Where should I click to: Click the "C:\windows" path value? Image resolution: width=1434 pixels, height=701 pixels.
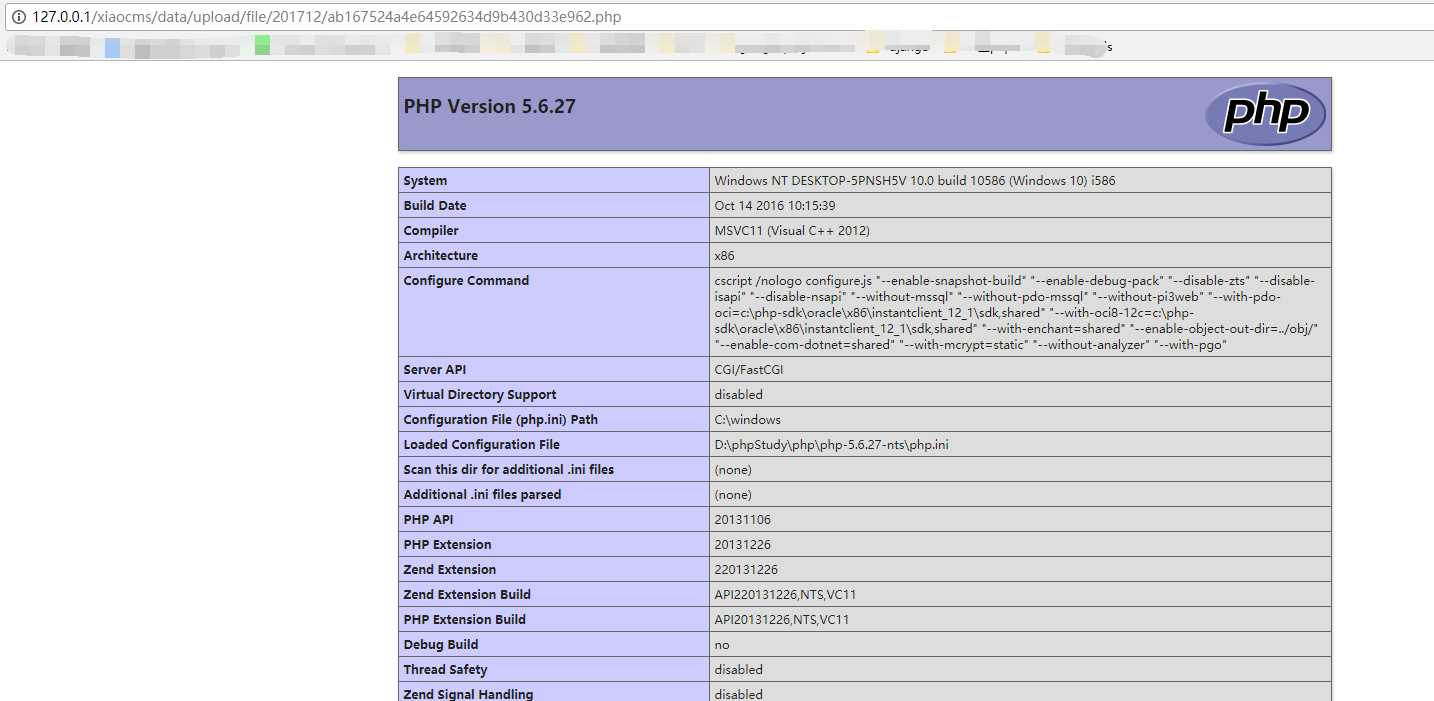coord(747,420)
